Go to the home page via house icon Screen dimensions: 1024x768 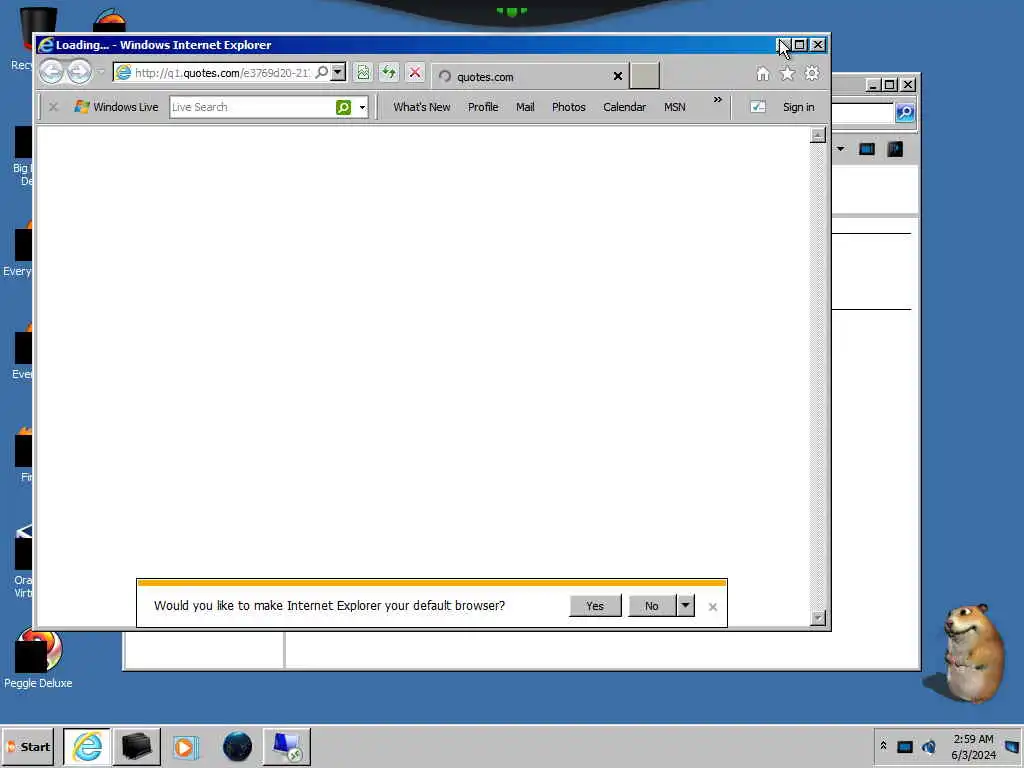click(x=762, y=74)
